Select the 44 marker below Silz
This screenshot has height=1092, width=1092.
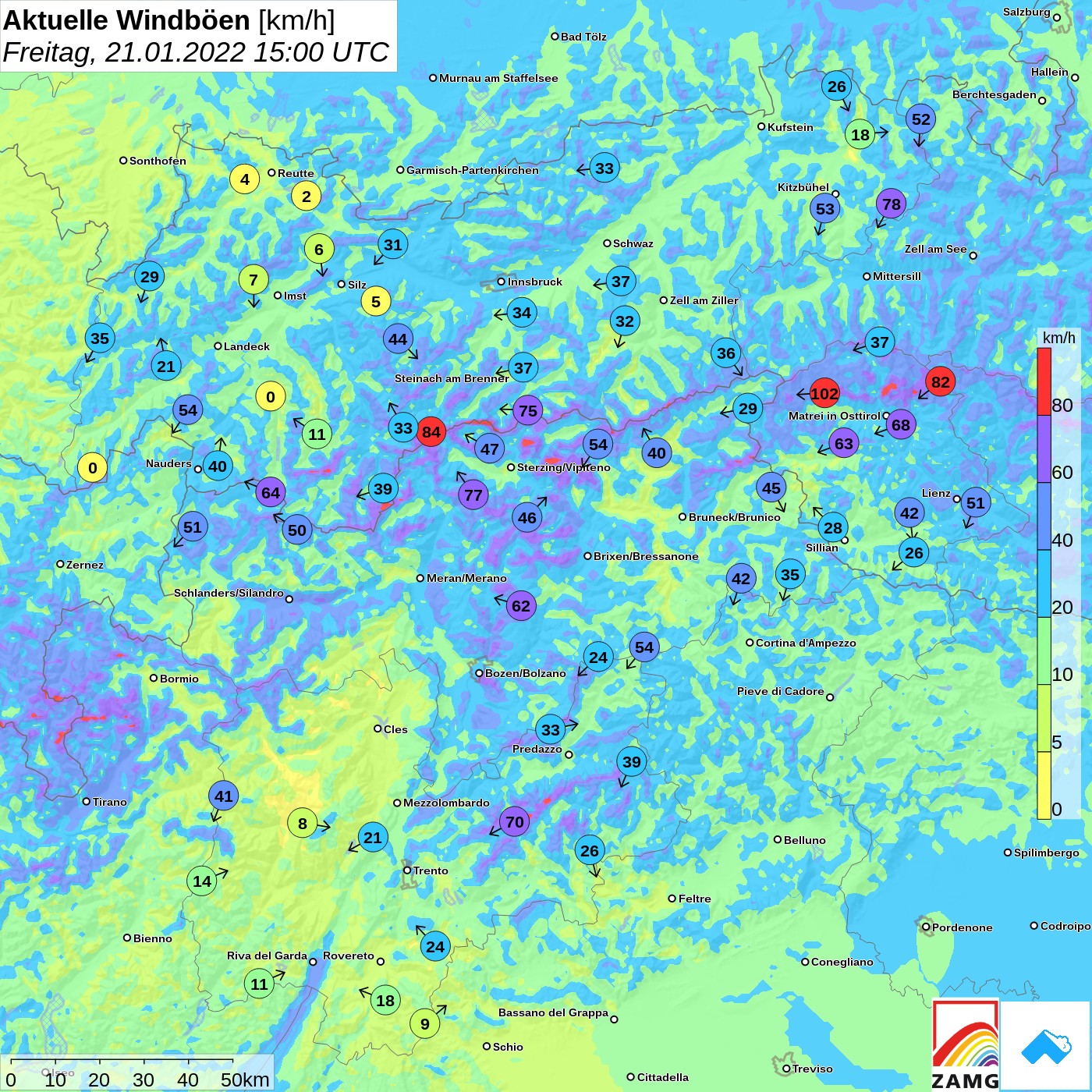coord(398,339)
